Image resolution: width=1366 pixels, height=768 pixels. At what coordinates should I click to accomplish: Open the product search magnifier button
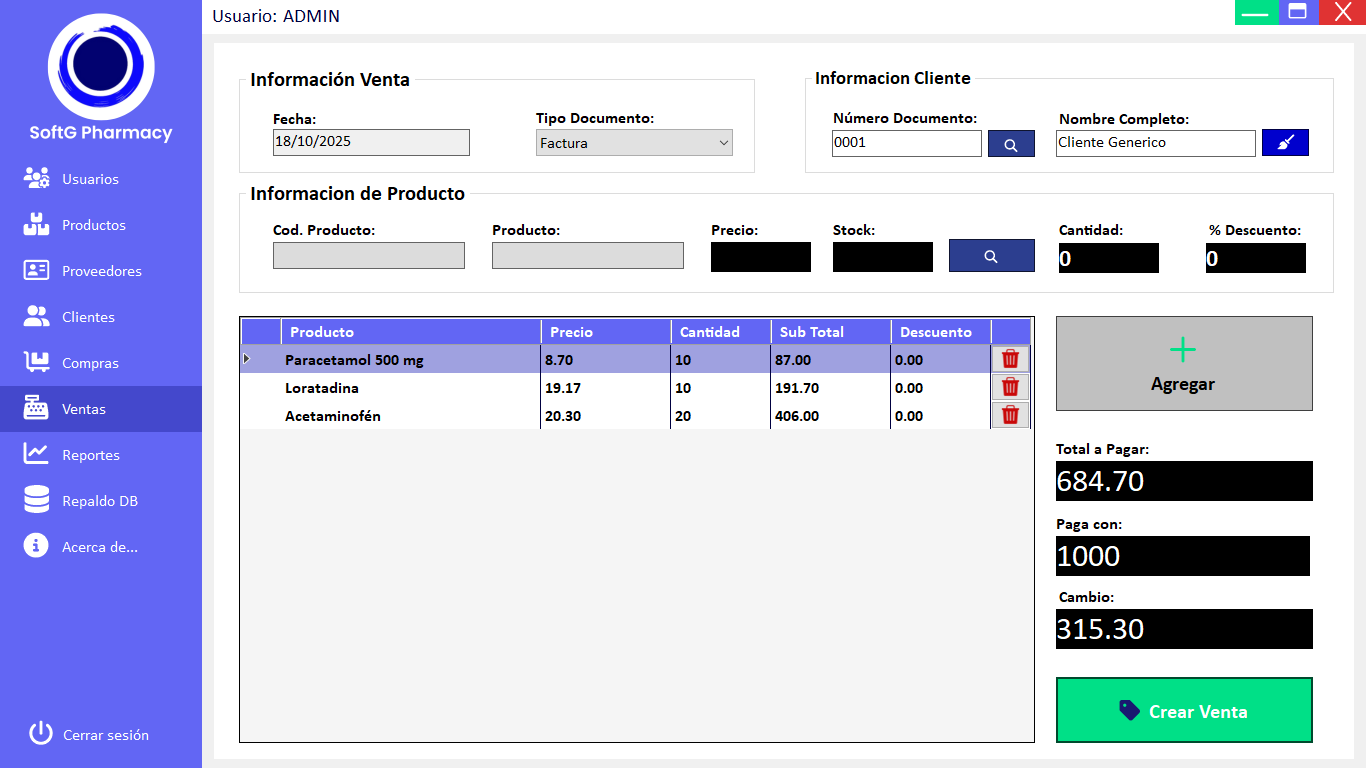tap(991, 256)
